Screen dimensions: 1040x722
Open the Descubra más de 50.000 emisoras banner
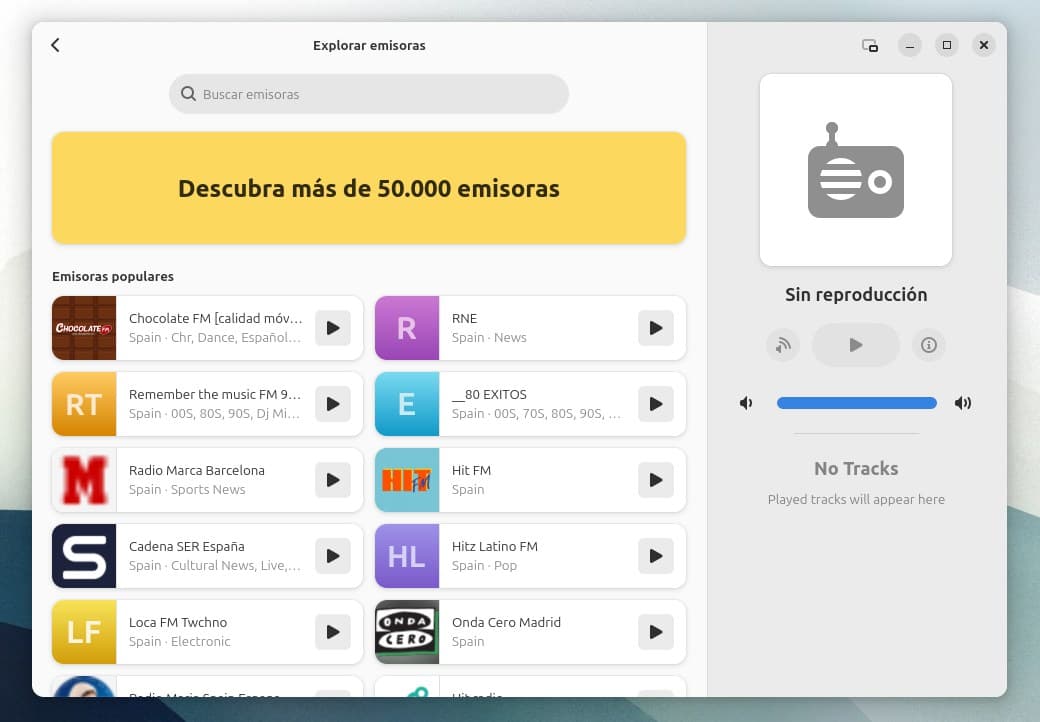(369, 188)
